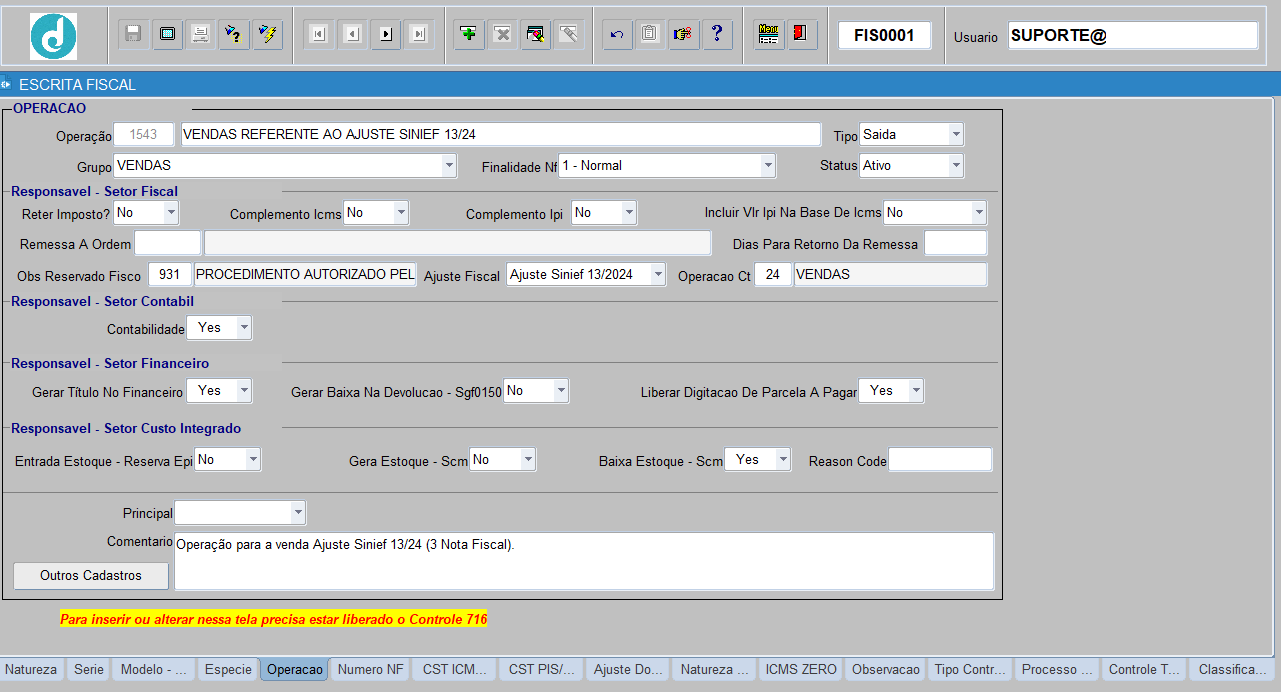The width and height of the screenshot is (1281, 692).
Task: Open the Menu toolbar icon
Action: tap(768, 34)
